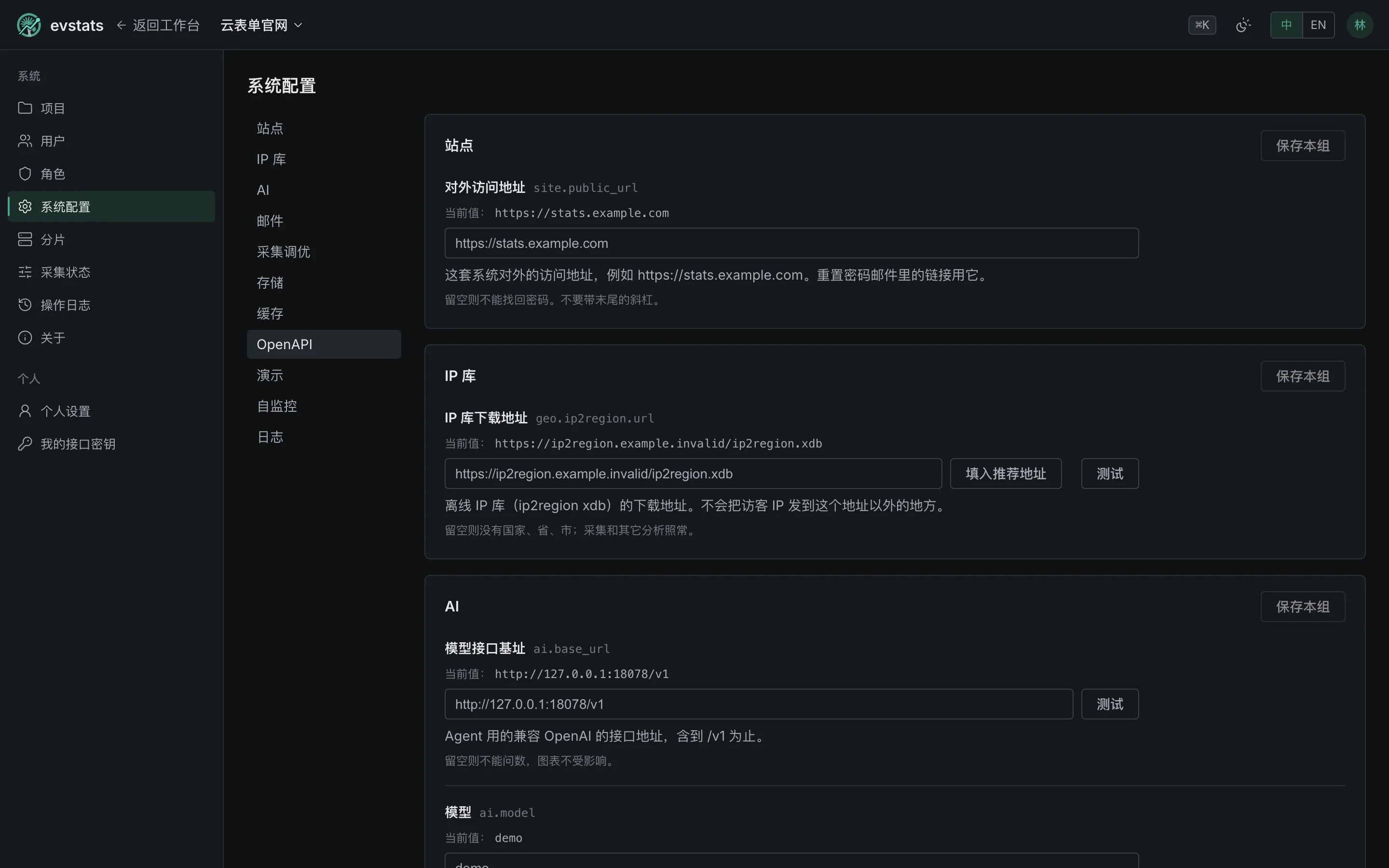Viewport: 1389px width, 868px height.
Task: Jump to the 存储 config section
Action: click(x=324, y=283)
